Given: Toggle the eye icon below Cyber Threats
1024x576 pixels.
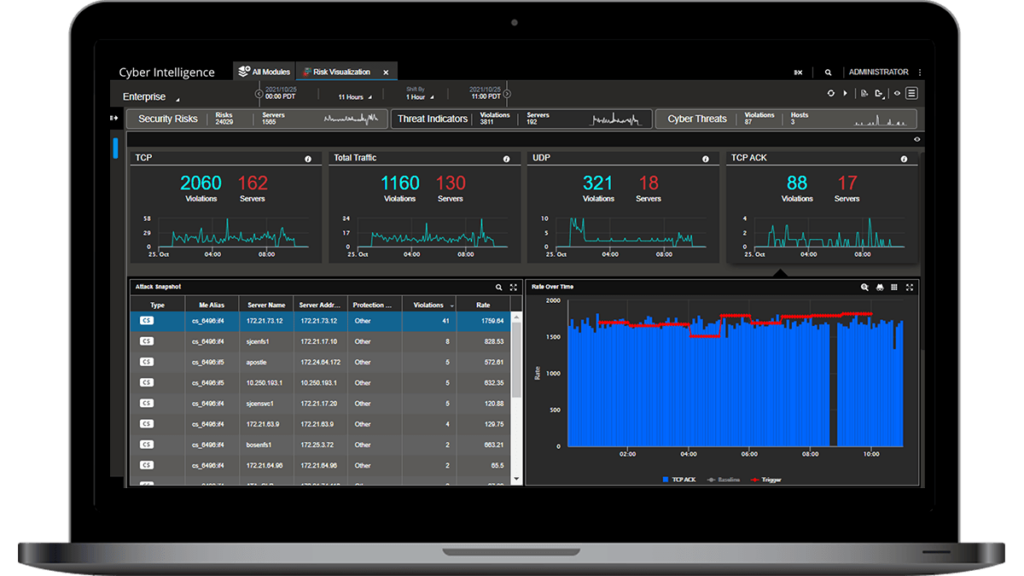Looking at the screenshot, I should (917, 139).
